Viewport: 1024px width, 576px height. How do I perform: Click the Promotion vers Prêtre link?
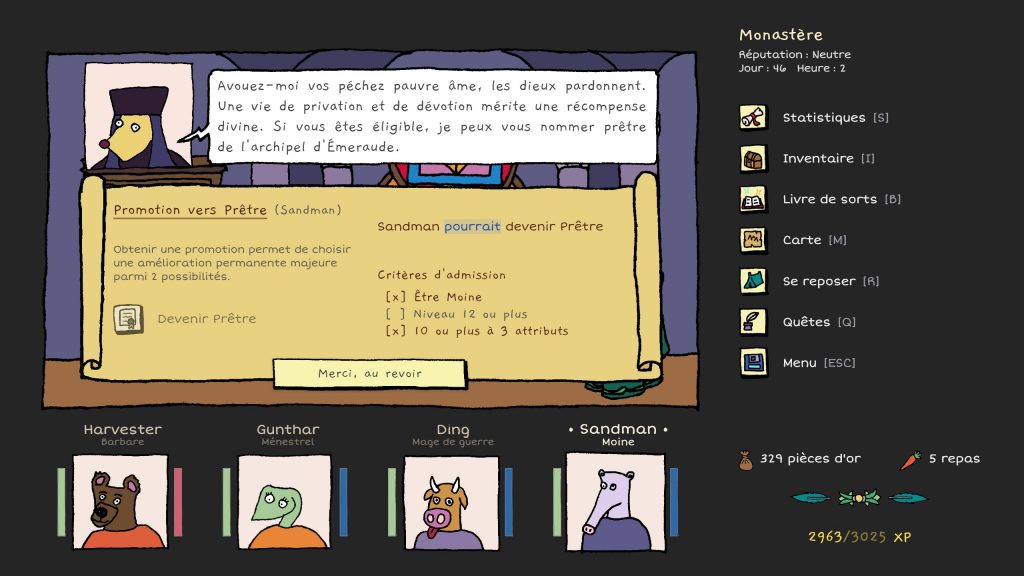(190, 211)
